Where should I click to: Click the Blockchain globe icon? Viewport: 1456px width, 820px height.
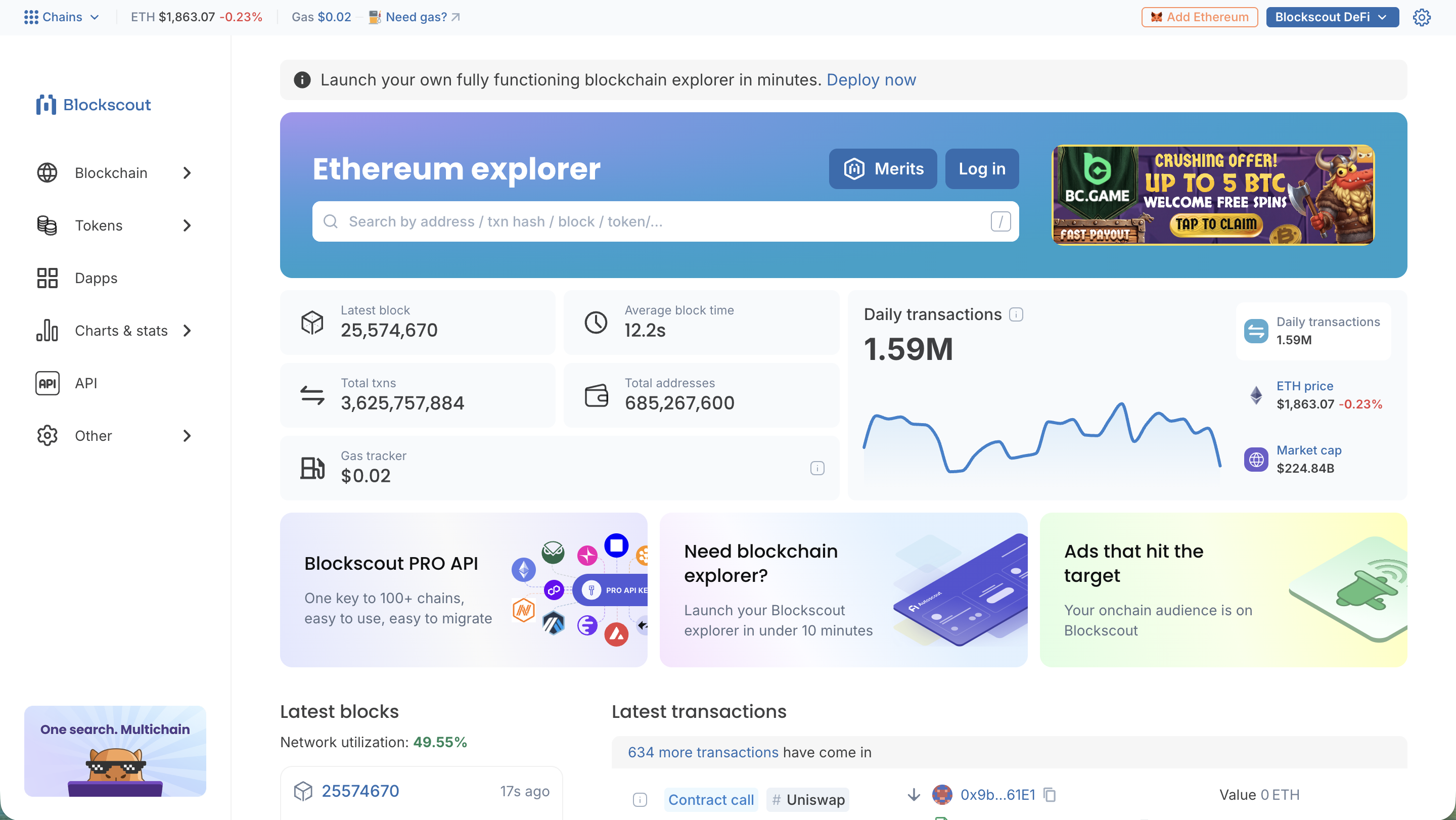point(47,173)
